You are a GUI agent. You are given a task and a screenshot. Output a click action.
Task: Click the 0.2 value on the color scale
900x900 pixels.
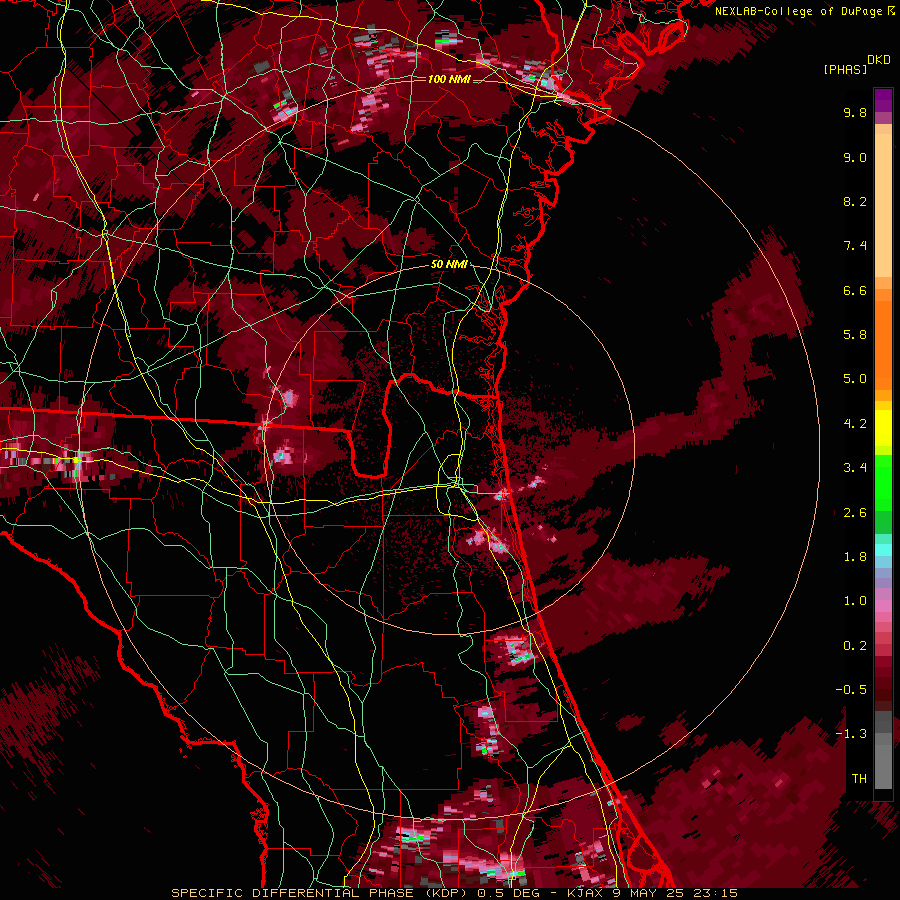coord(855,646)
